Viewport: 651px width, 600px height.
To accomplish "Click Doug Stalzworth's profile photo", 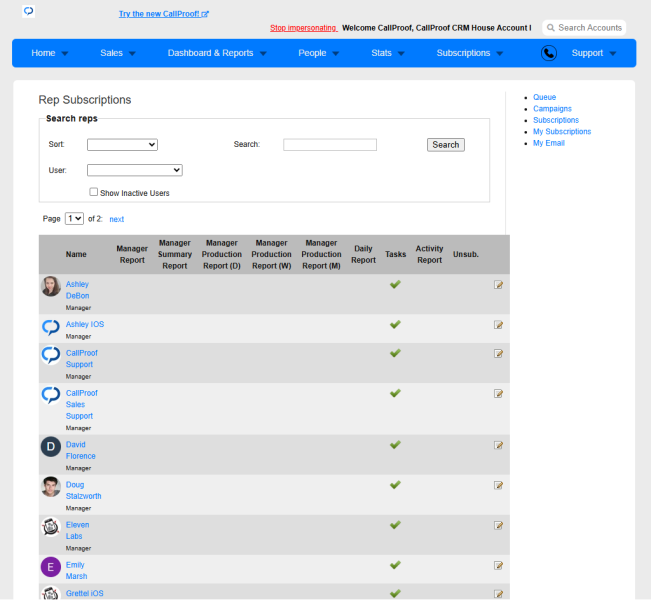I will (x=51, y=487).
